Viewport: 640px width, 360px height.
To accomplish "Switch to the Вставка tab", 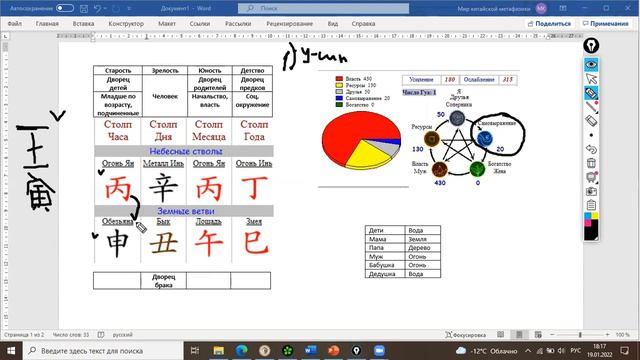I will coord(83,24).
